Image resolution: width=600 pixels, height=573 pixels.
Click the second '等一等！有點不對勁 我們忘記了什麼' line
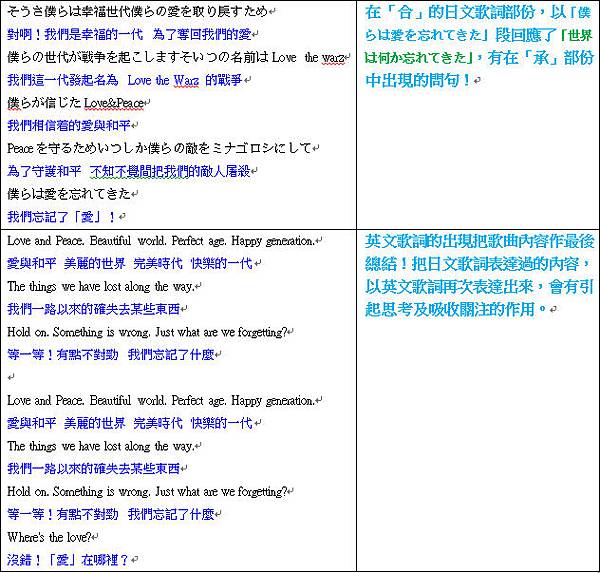pyautogui.click(x=111, y=514)
